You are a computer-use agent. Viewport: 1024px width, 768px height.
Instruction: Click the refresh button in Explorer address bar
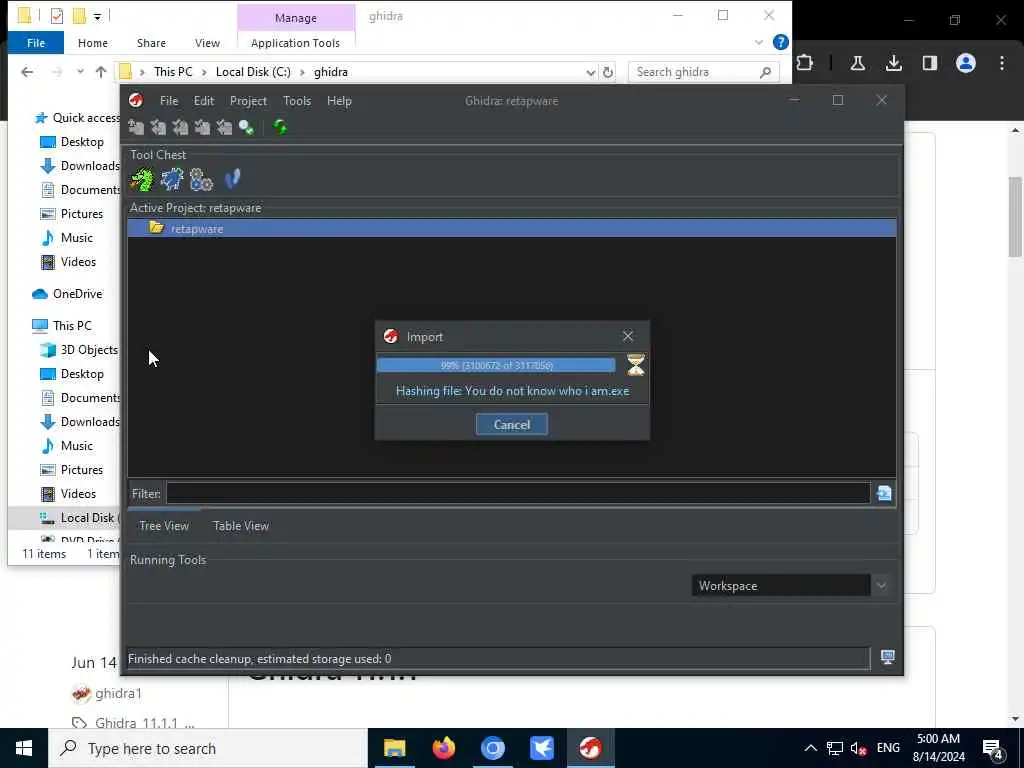(608, 72)
